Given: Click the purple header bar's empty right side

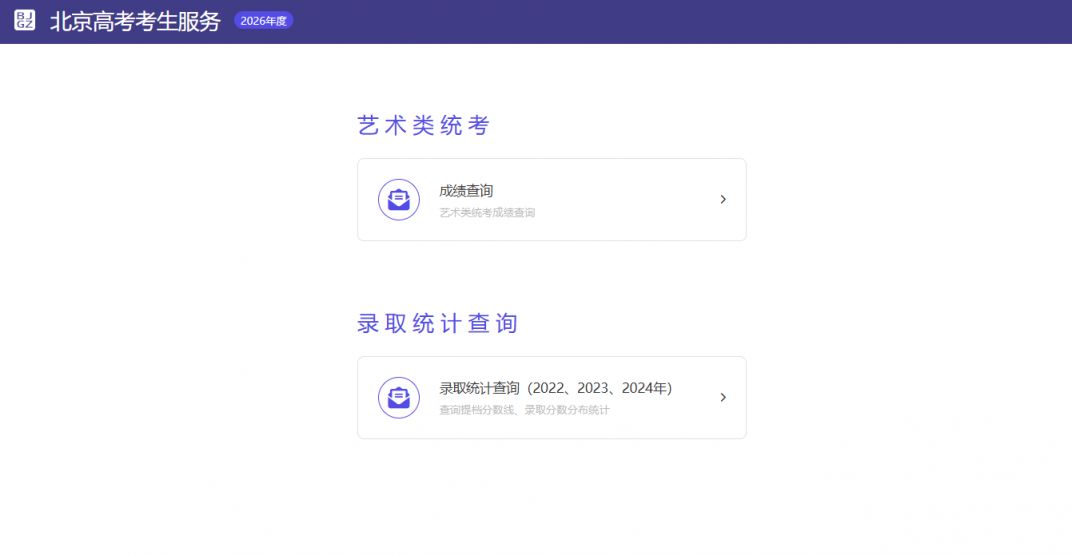Looking at the screenshot, I should (800, 21).
